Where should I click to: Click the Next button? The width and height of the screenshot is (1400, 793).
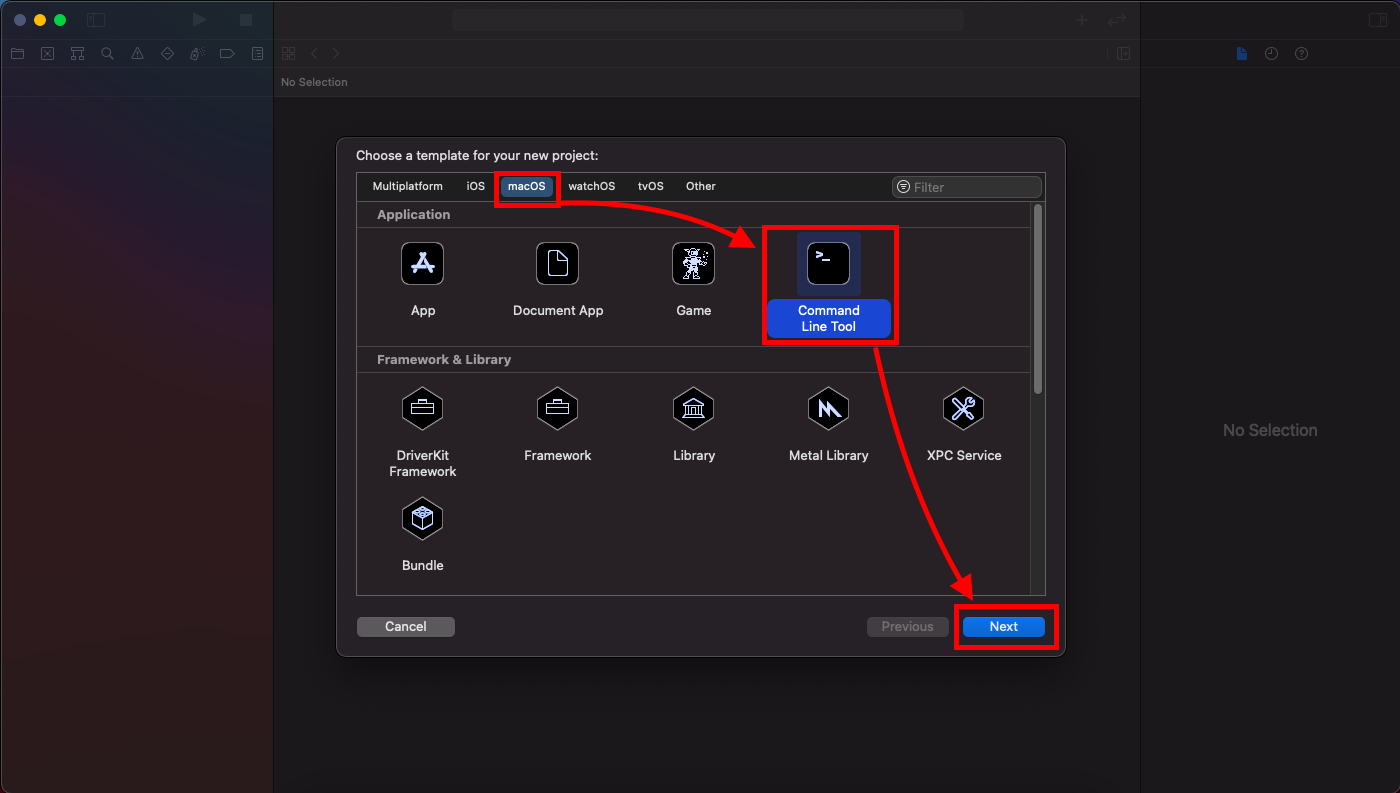click(x=1004, y=627)
